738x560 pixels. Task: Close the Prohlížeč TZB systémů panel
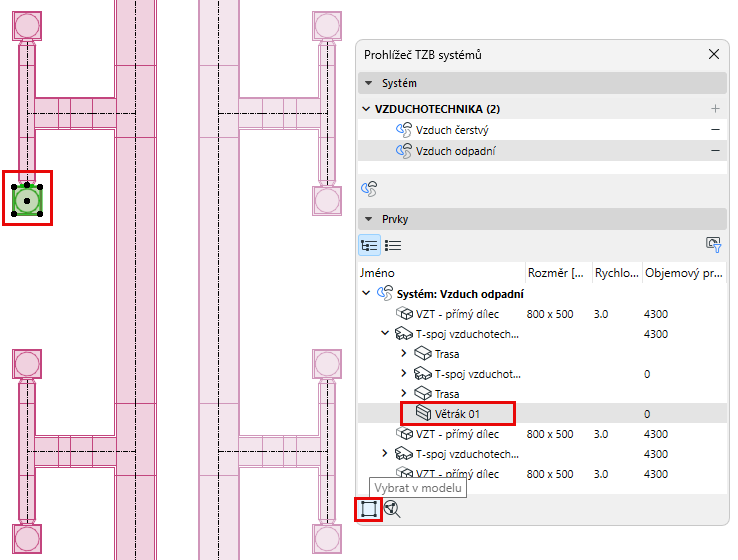click(x=714, y=55)
